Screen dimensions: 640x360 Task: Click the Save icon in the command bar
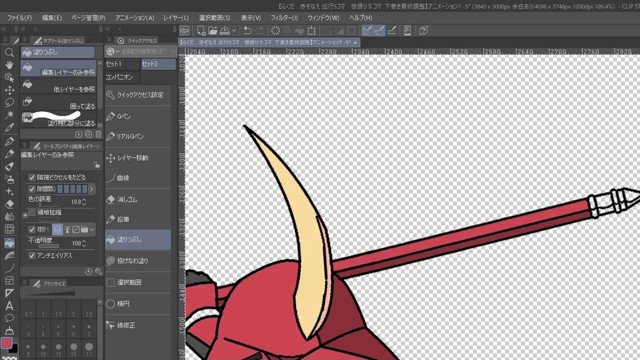click(224, 31)
